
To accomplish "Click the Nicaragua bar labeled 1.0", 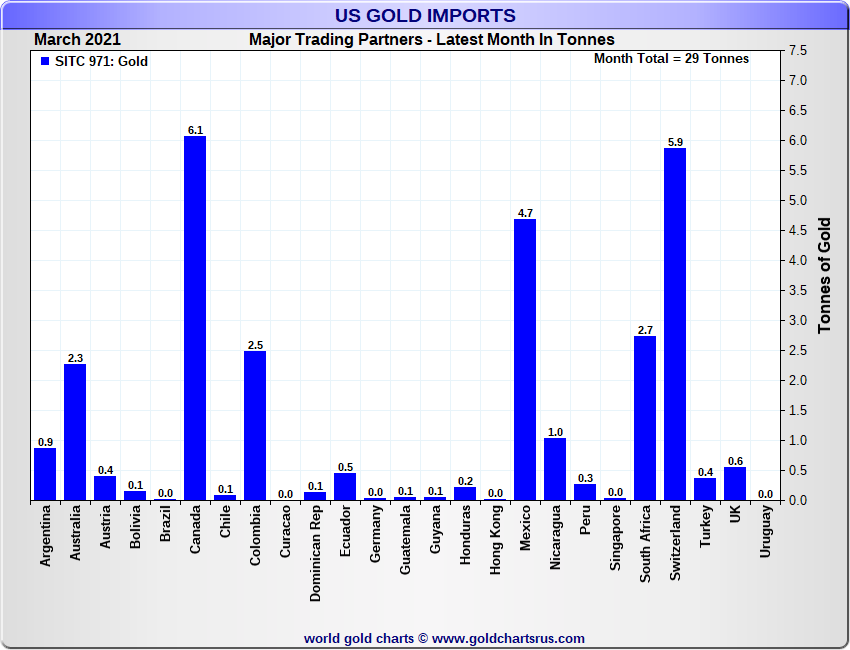I will [x=555, y=469].
